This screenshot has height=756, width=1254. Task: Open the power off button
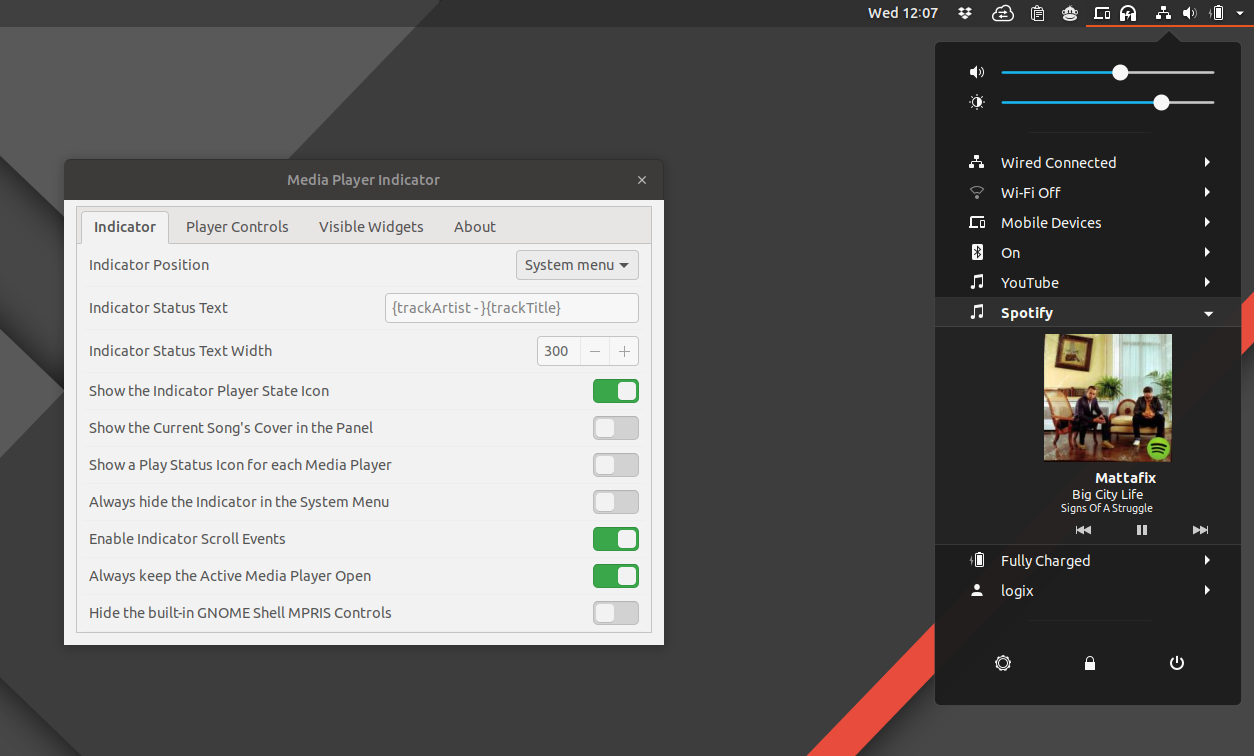pos(1177,663)
